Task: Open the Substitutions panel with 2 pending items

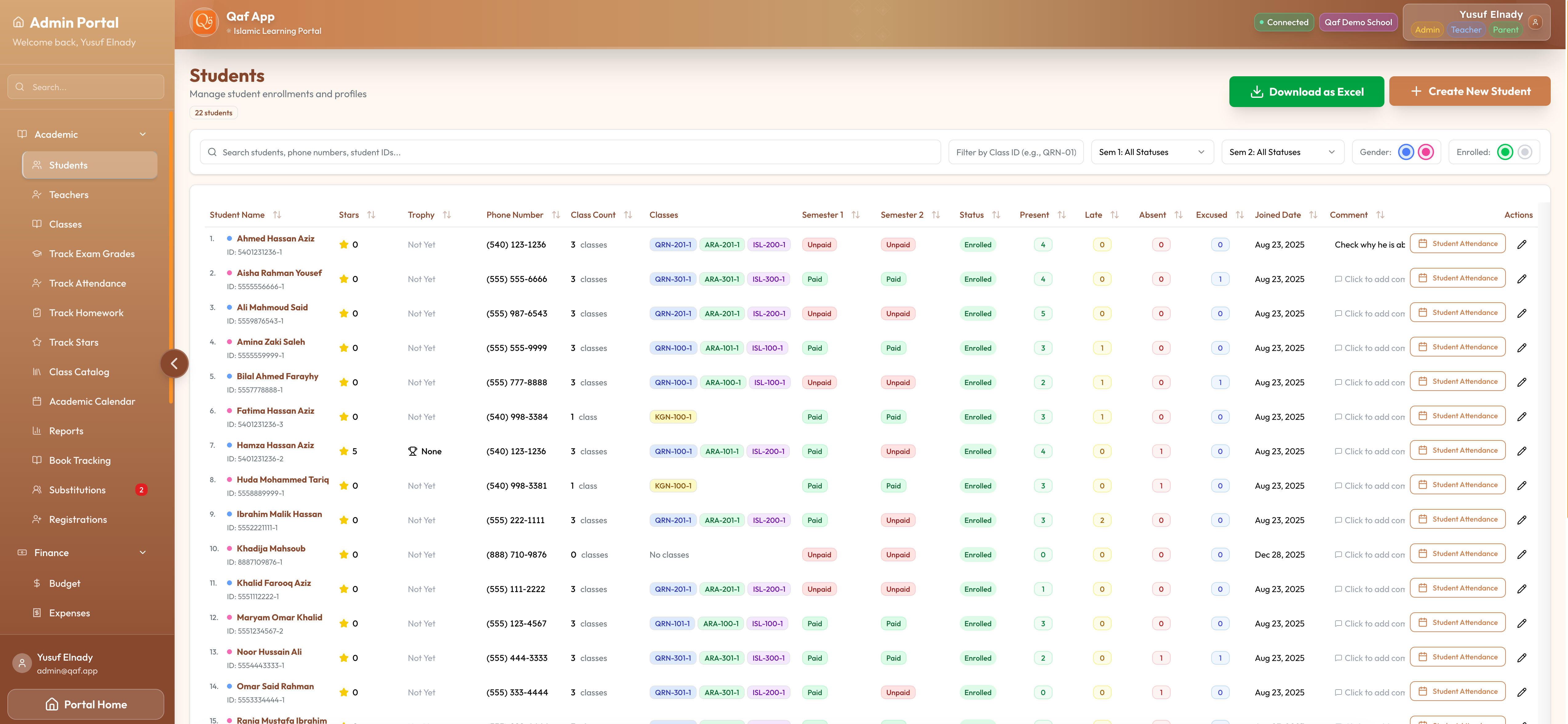Action: click(x=77, y=490)
